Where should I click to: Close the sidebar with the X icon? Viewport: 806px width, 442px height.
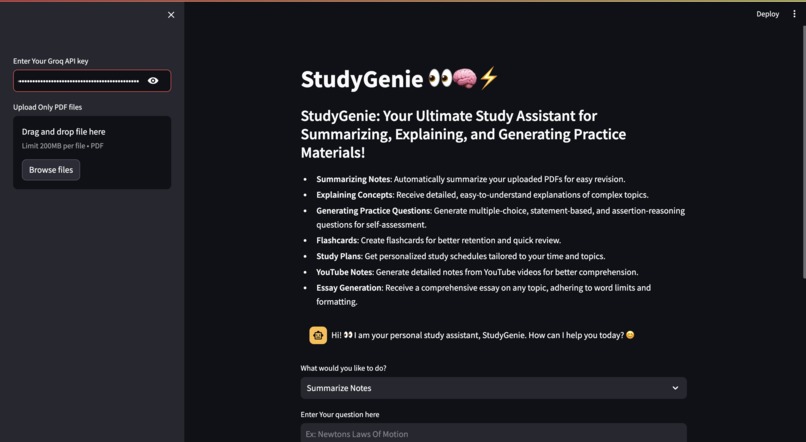point(171,15)
